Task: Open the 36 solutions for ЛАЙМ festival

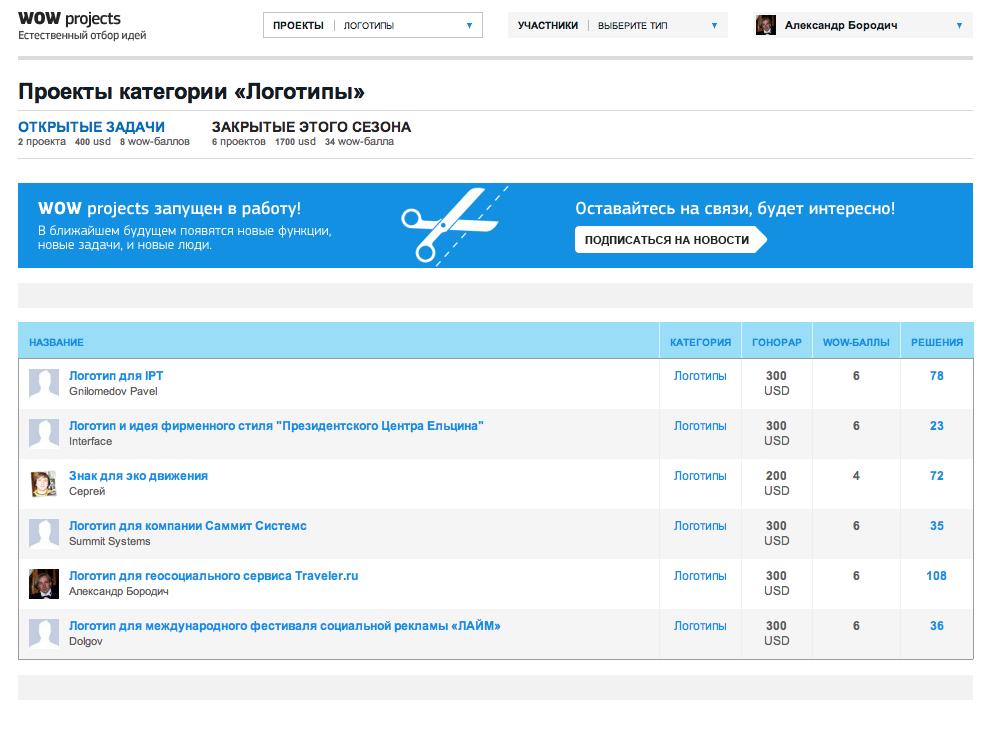Action: [x=937, y=626]
